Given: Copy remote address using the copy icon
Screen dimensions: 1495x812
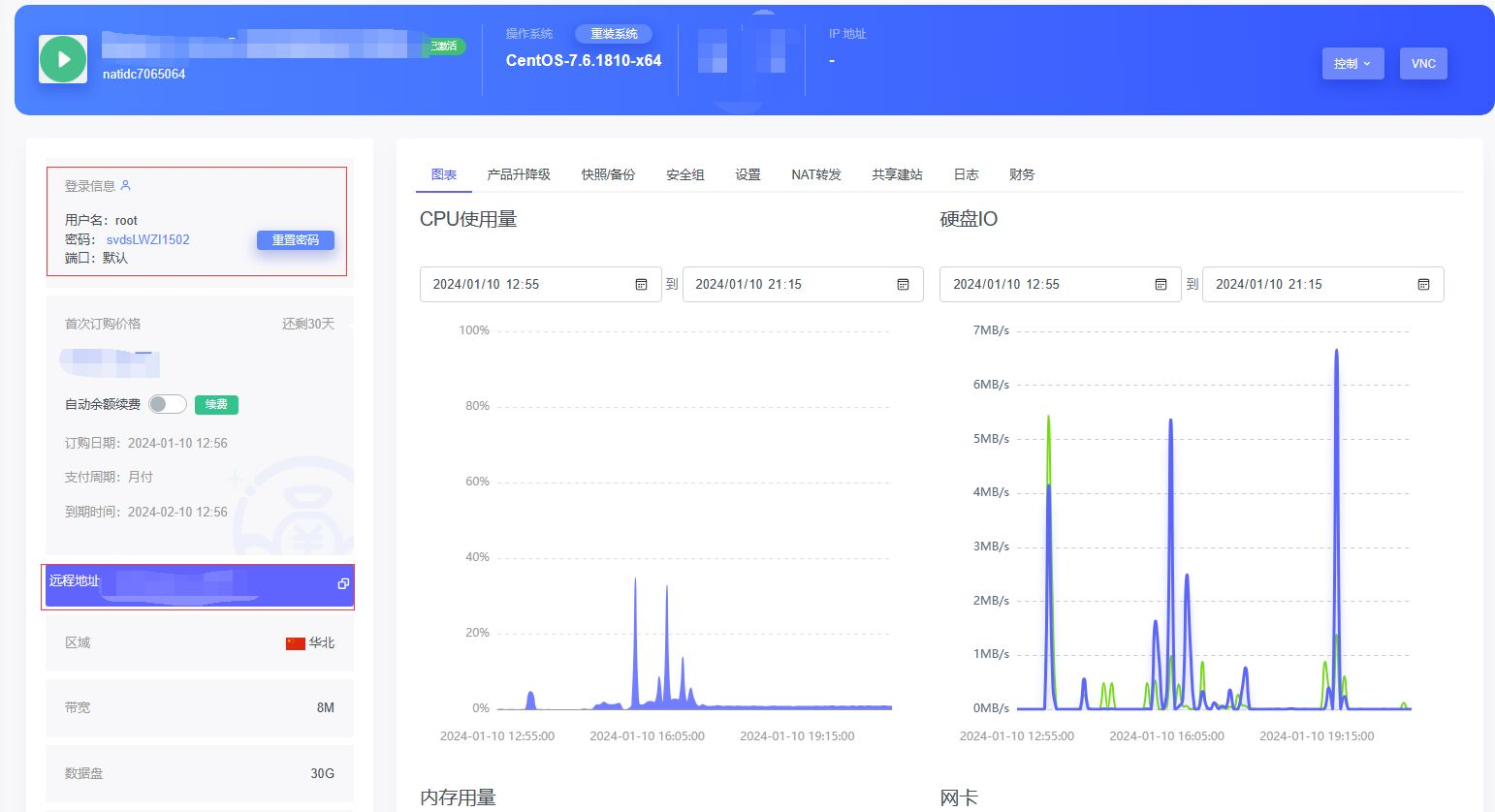Looking at the screenshot, I should pyautogui.click(x=343, y=583).
